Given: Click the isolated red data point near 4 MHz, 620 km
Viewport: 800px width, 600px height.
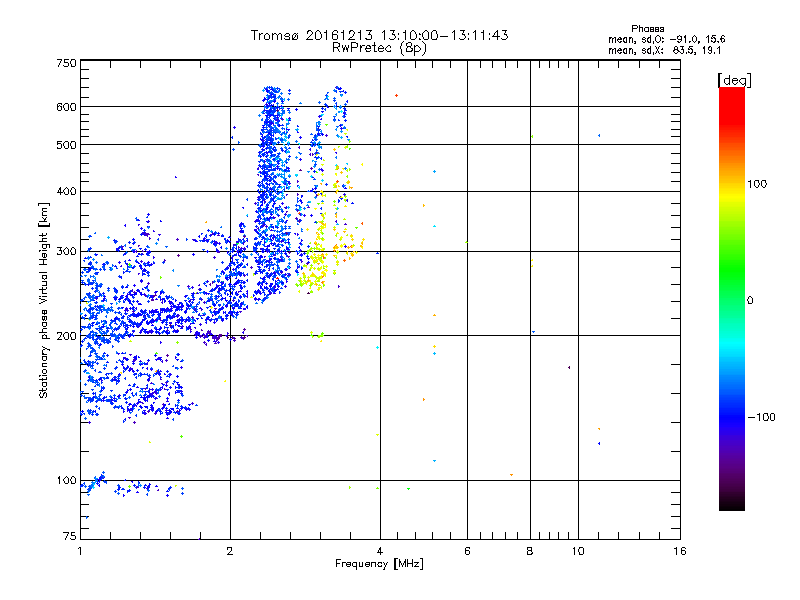Looking at the screenshot, I should pyautogui.click(x=396, y=95).
